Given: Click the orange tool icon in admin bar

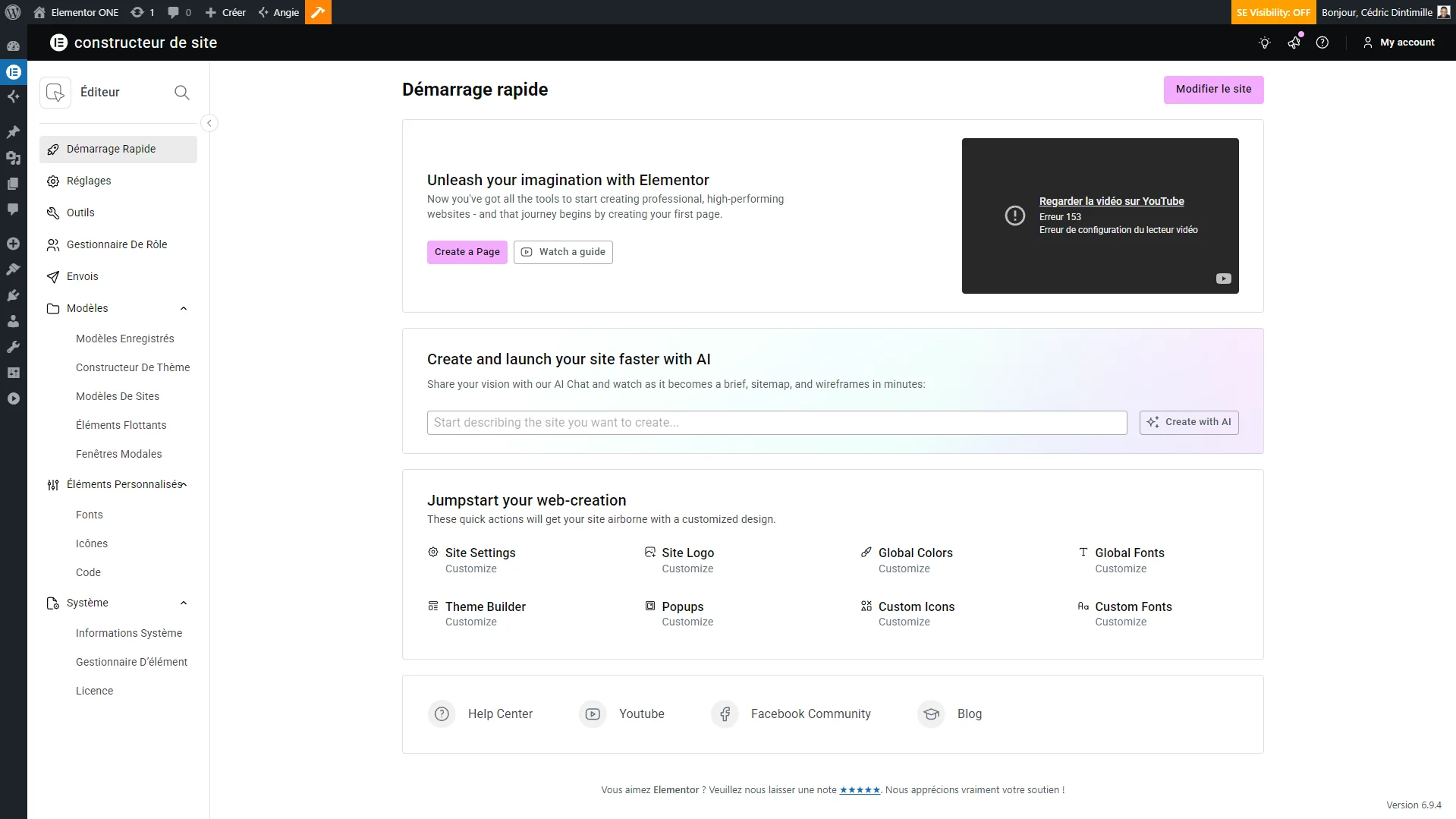Looking at the screenshot, I should click(318, 12).
